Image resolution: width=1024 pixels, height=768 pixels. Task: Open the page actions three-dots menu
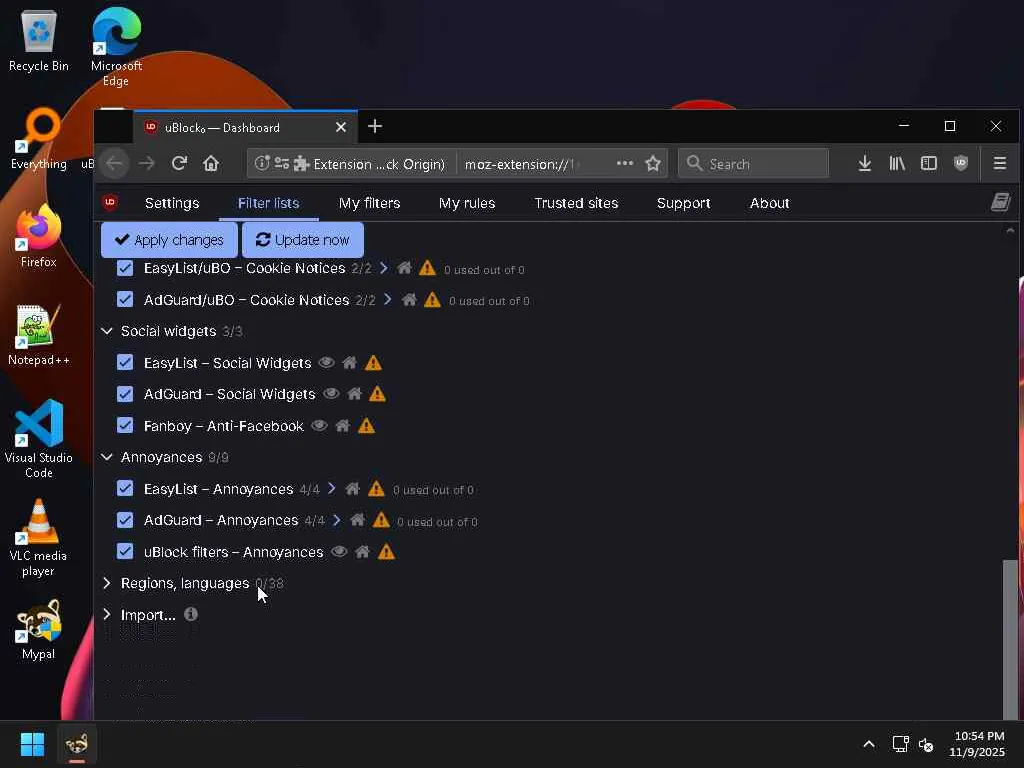click(624, 163)
